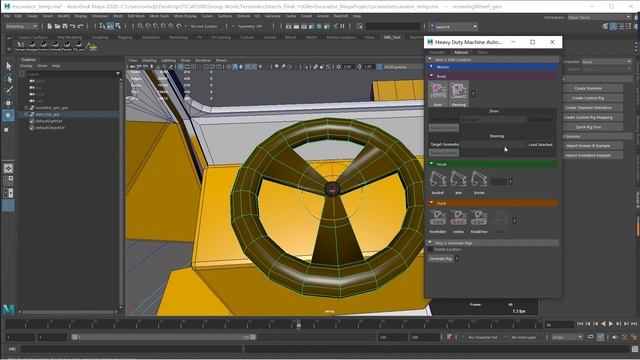Click the Redo arrow icon
This screenshot has width=640, height=360.
80,26
